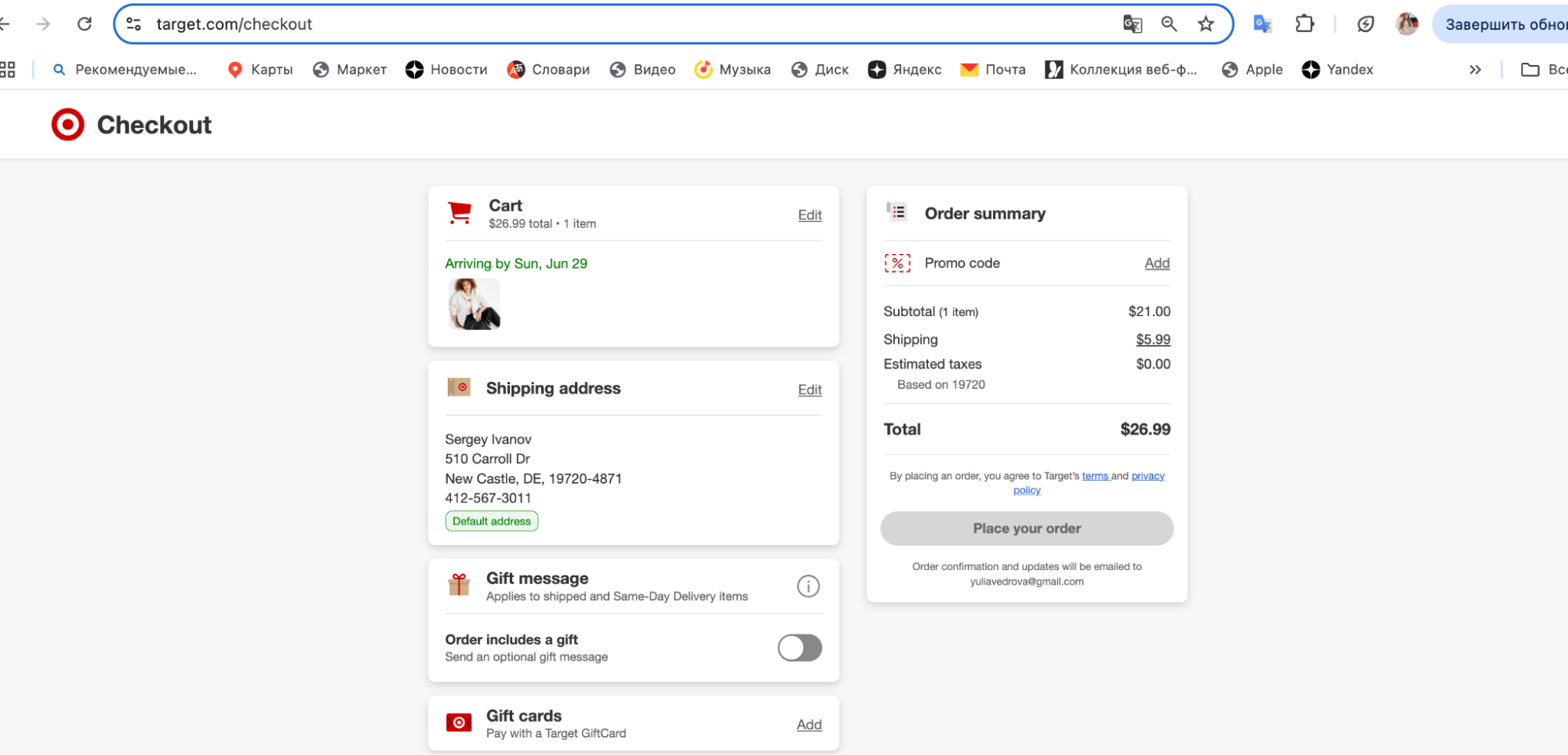Image resolution: width=1568 pixels, height=755 pixels.
Task: Click the zoom magnifier icon in address bar
Action: point(1169,24)
